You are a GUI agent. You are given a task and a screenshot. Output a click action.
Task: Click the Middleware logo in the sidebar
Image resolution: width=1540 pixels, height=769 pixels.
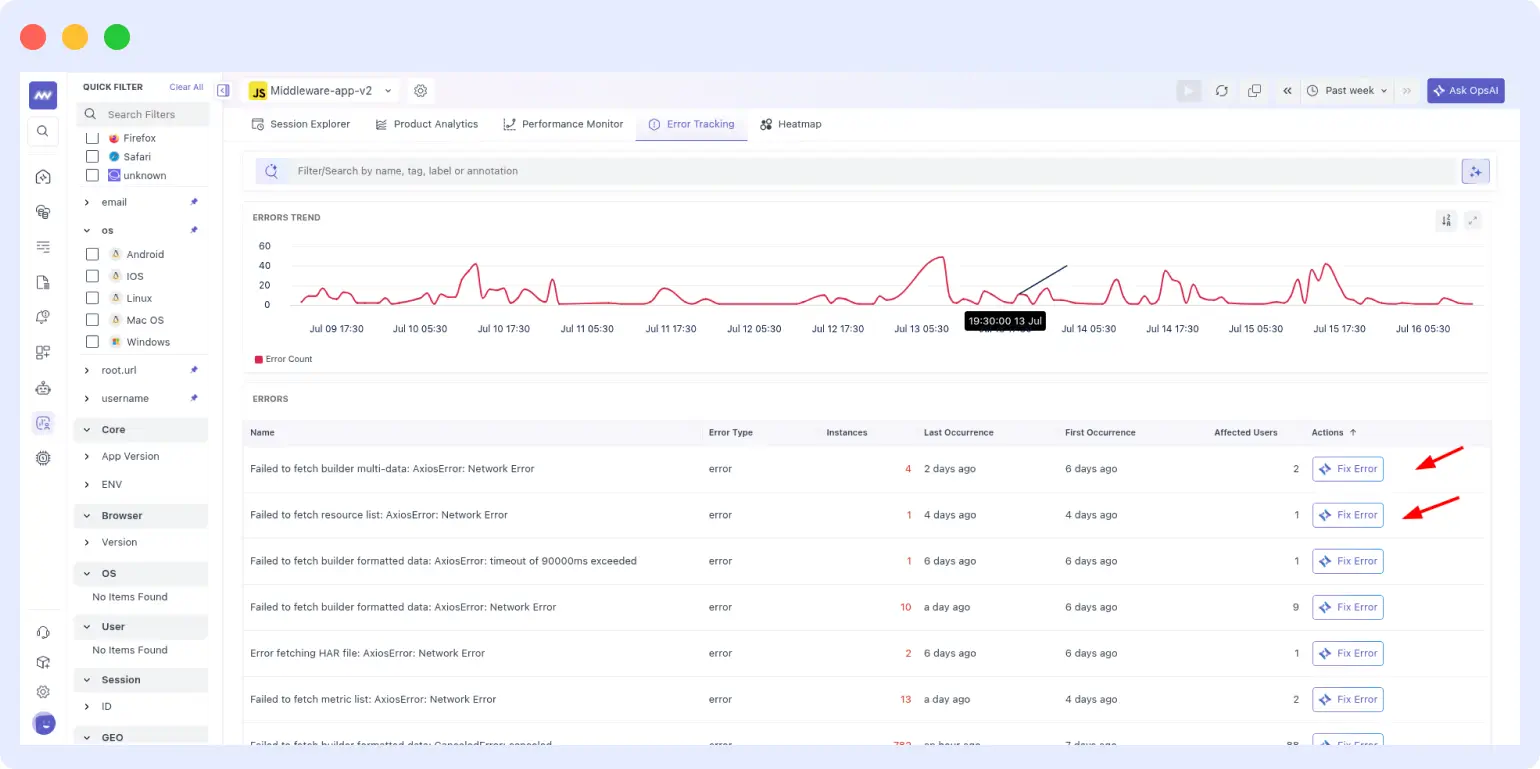click(x=43, y=95)
